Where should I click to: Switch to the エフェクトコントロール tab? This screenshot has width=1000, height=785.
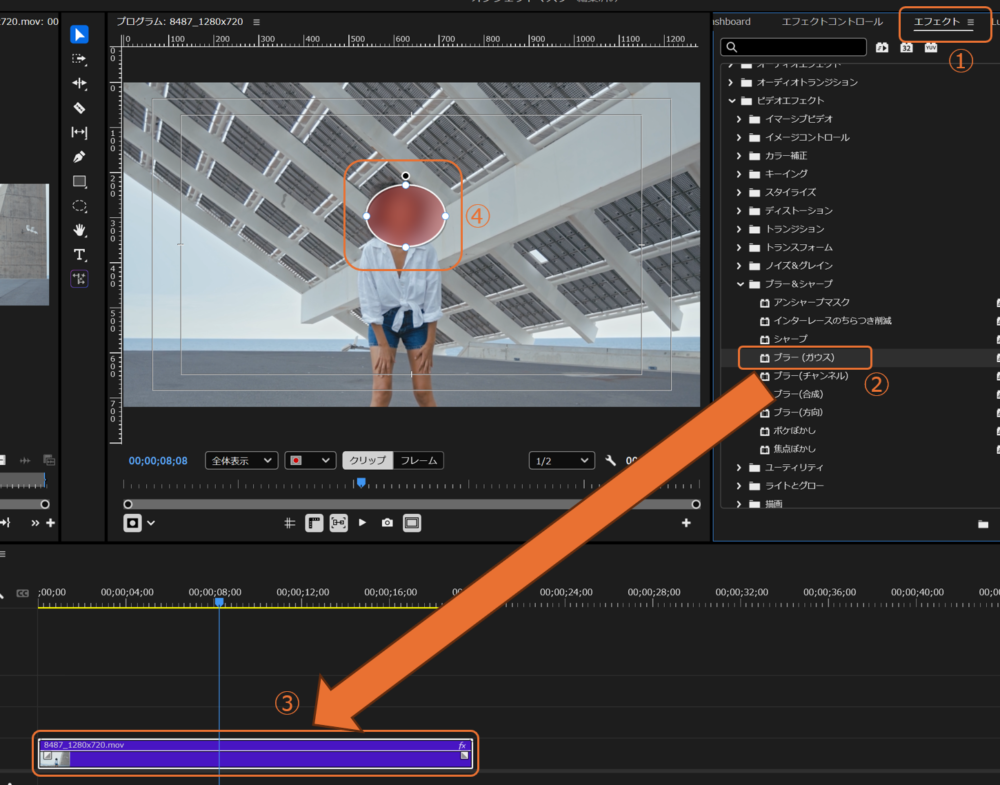[x=832, y=22]
